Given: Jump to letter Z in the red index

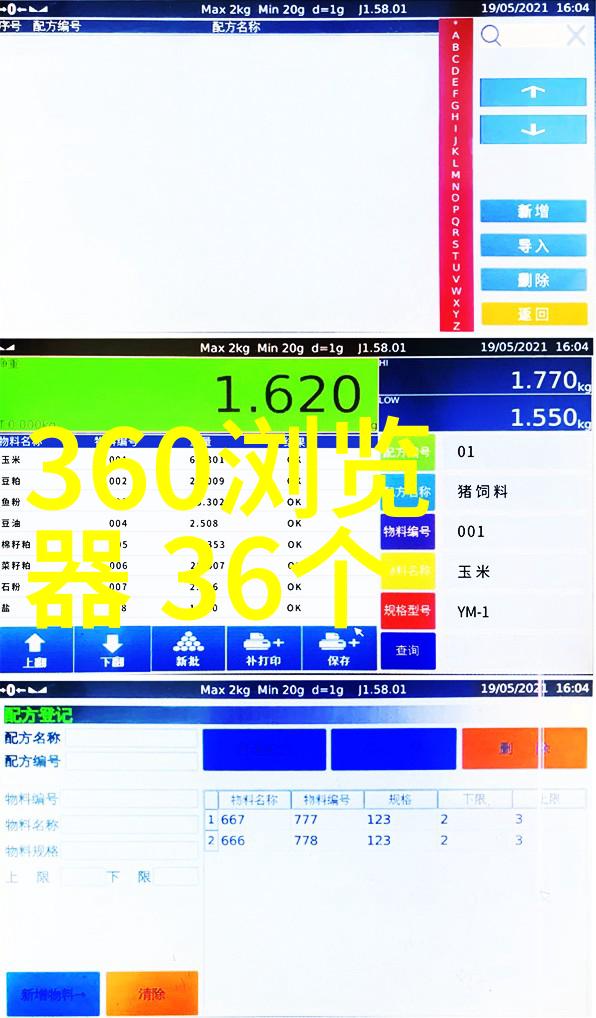Looking at the screenshot, I should [456, 325].
